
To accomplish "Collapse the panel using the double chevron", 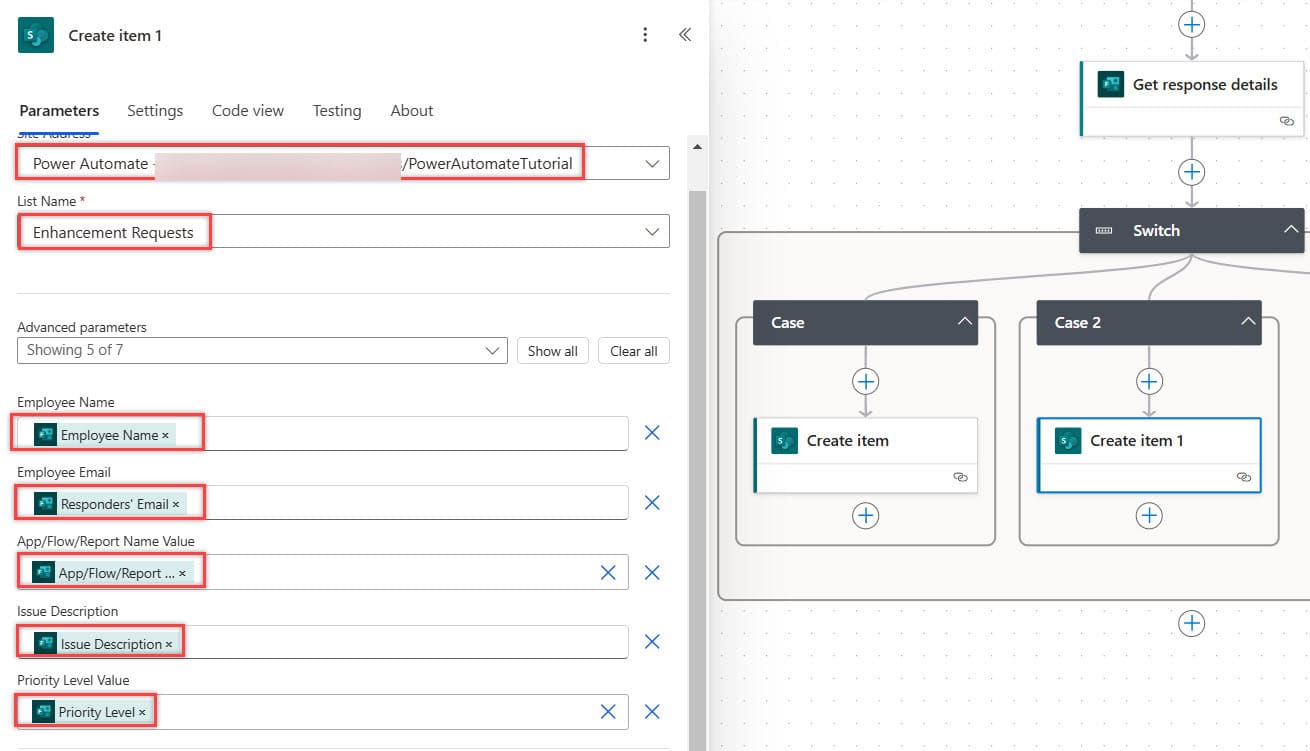I will [x=685, y=34].
